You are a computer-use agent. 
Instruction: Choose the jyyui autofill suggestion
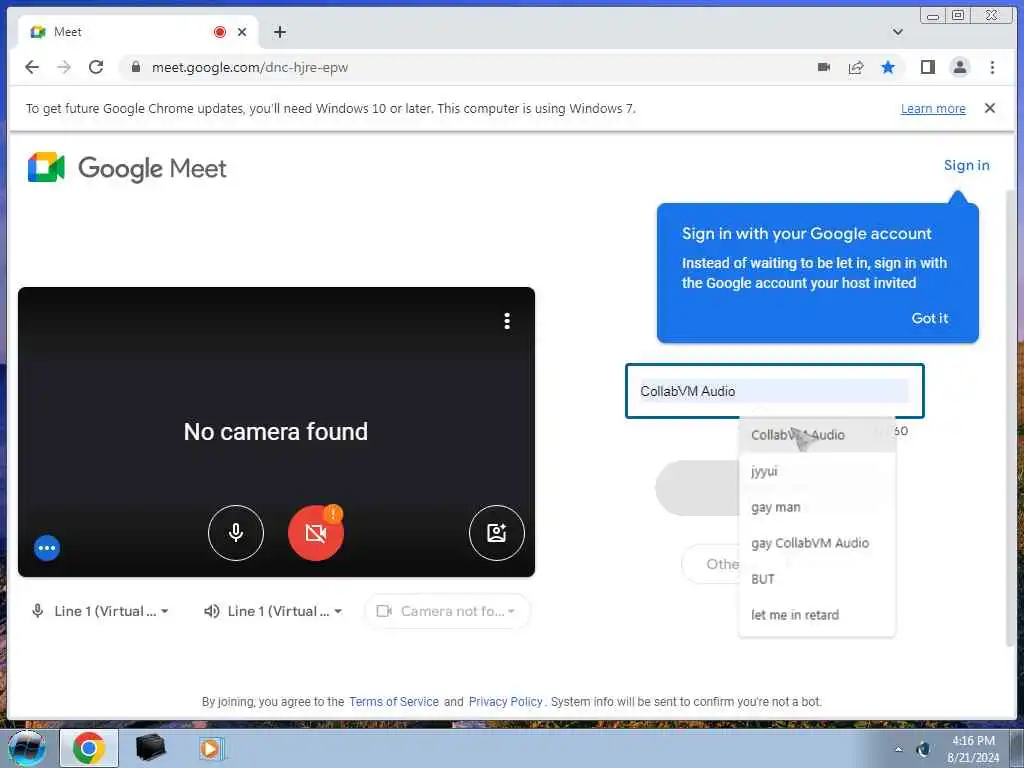tap(816, 471)
